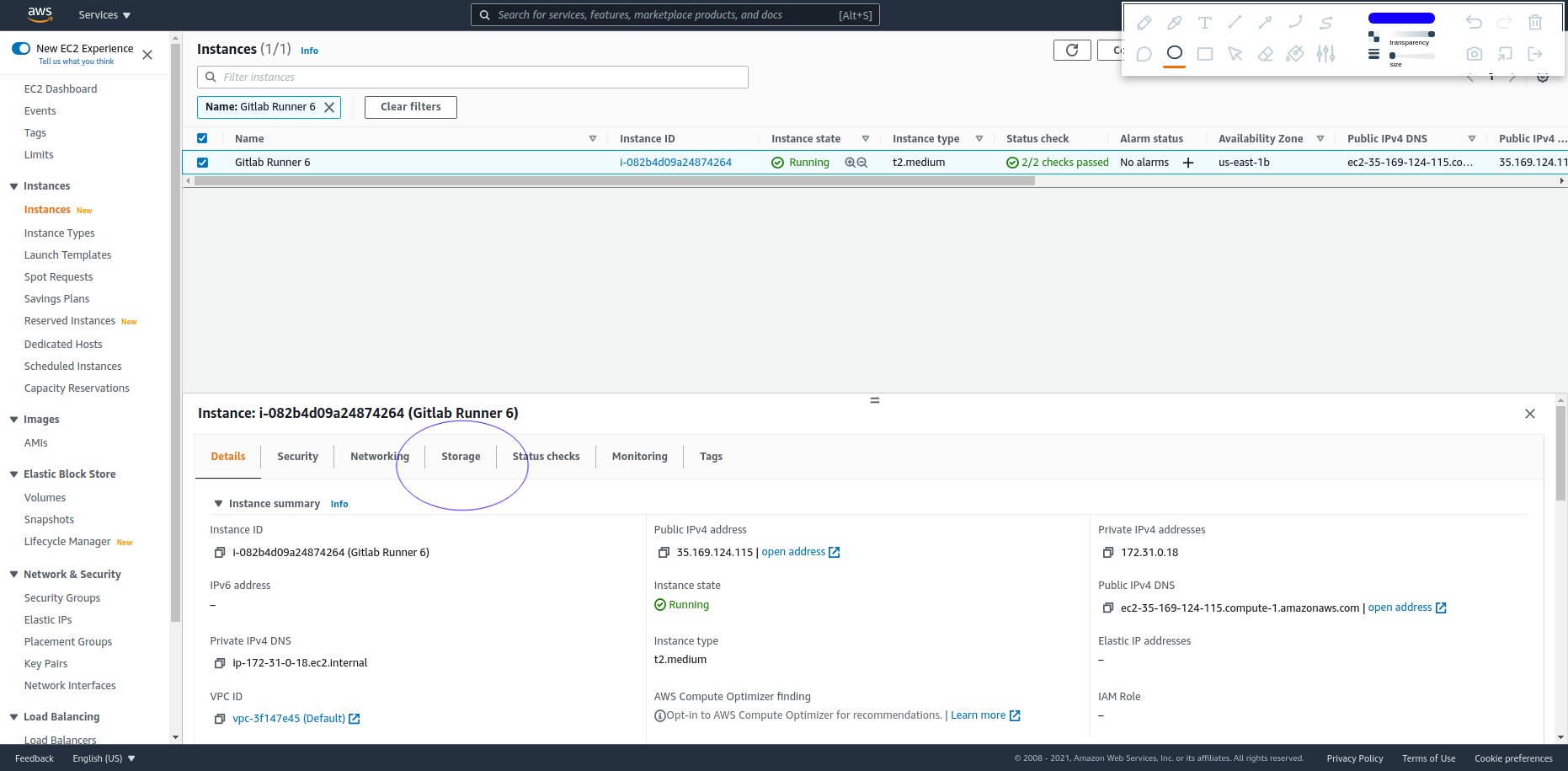Open the Storage tab
1568x771 pixels.
tap(461, 457)
